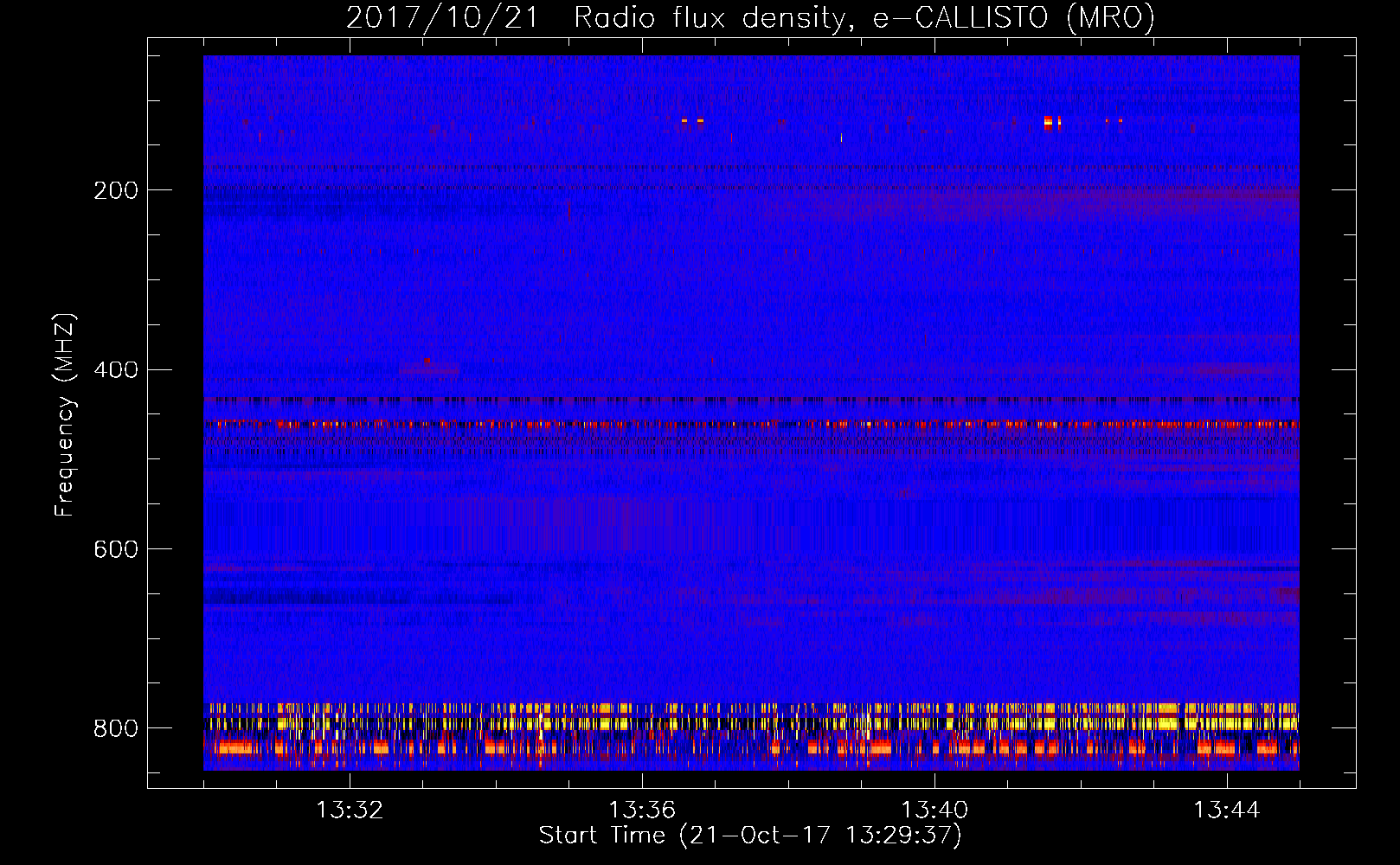The width and height of the screenshot is (1400, 865).
Task: Click the "200" frequency tick label
Action: click(x=115, y=190)
